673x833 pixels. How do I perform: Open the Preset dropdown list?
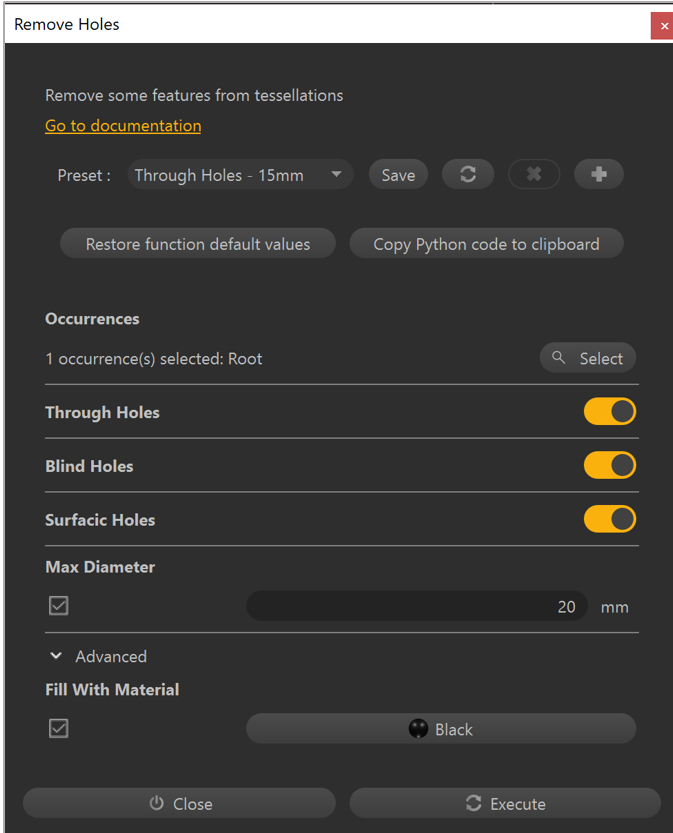coord(240,175)
